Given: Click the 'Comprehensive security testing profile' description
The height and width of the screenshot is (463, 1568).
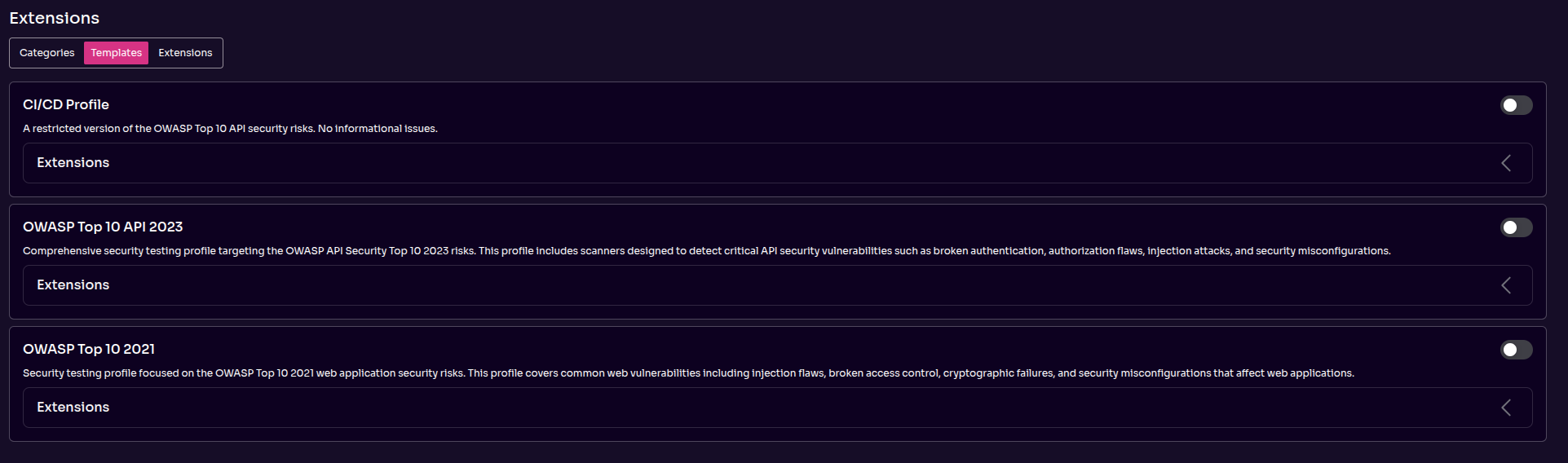Looking at the screenshot, I should pos(707,251).
